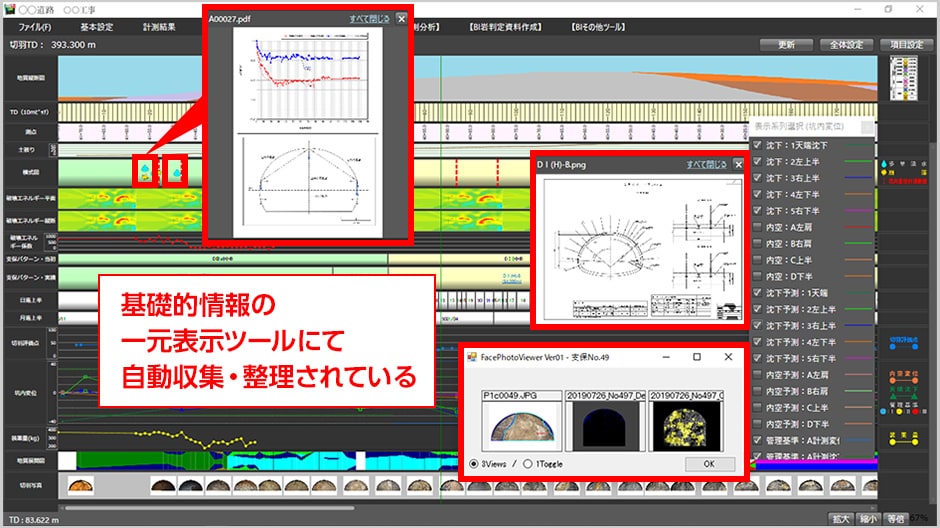This screenshot has width=940, height=528.
Task: Click the TD : 83.622 m status text
Action: click(x=34, y=520)
